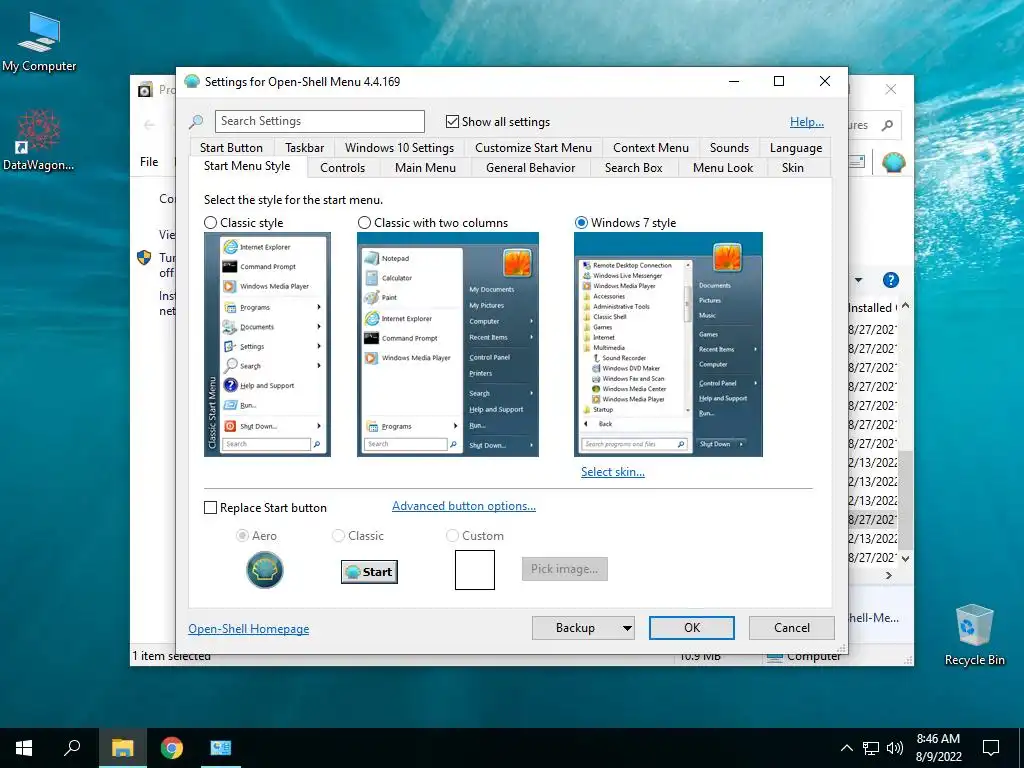Click the Open-Shell icon in background window toolbar

click(x=893, y=162)
